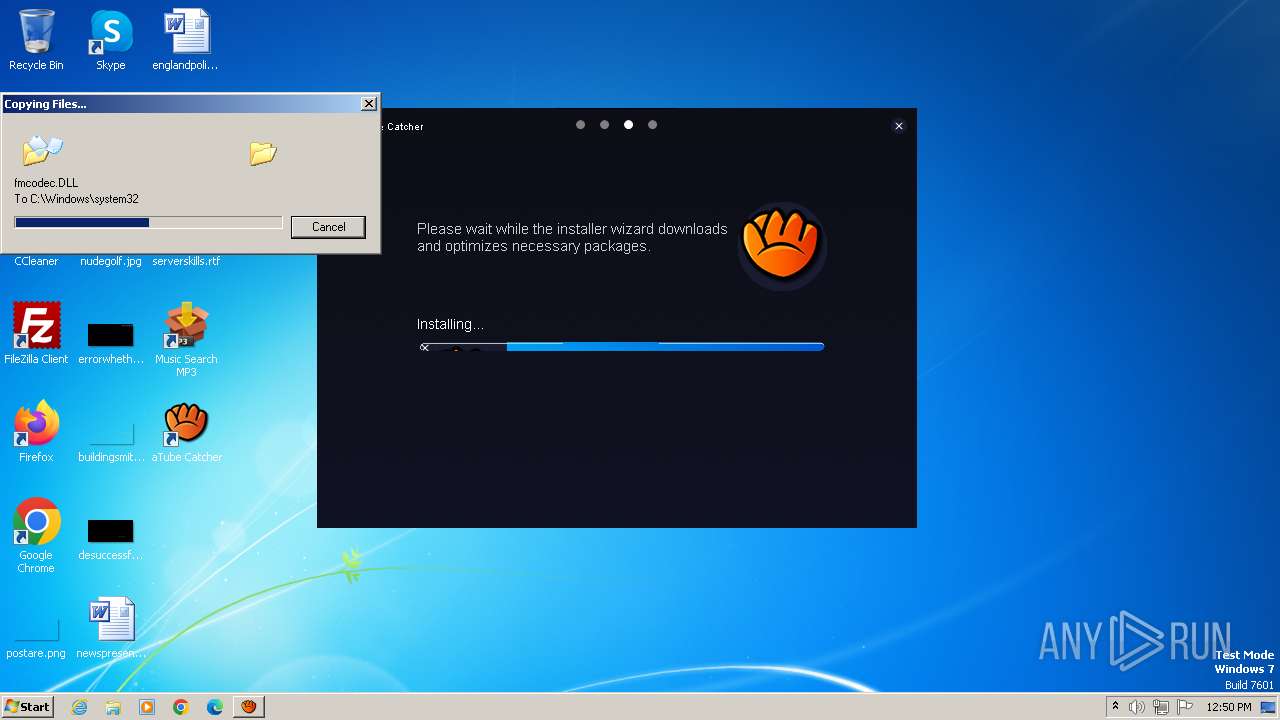Click the orange aTube Catcher glove logo
The height and width of the screenshot is (720, 1280).
click(781, 245)
